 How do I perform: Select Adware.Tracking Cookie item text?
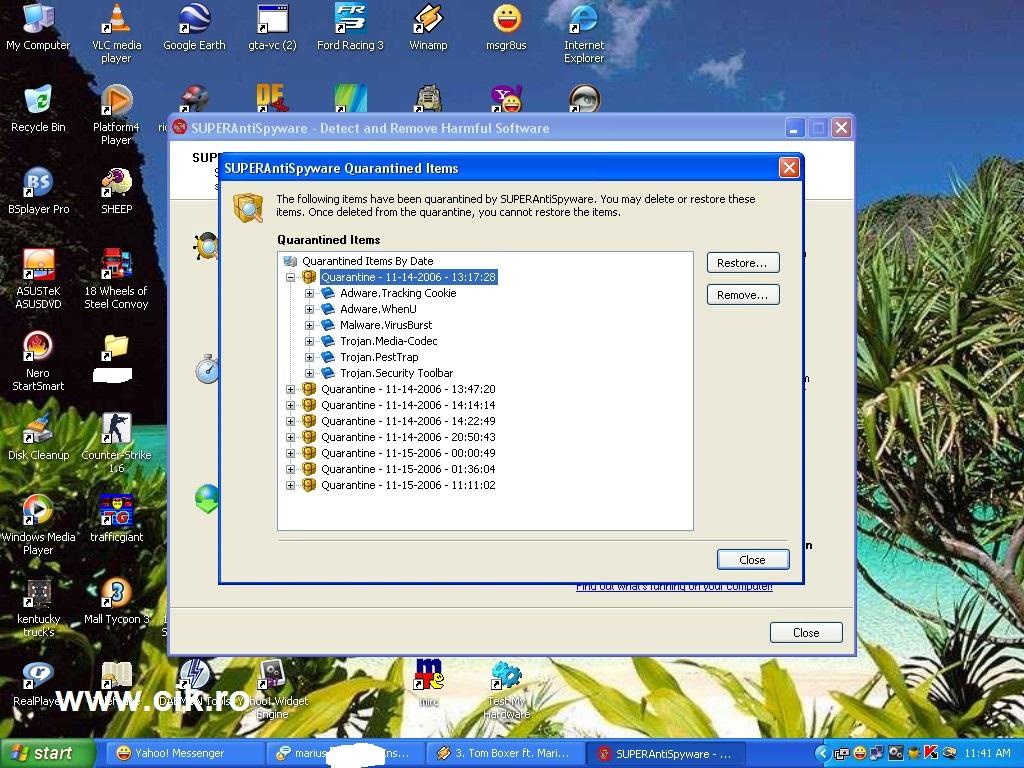pos(398,293)
